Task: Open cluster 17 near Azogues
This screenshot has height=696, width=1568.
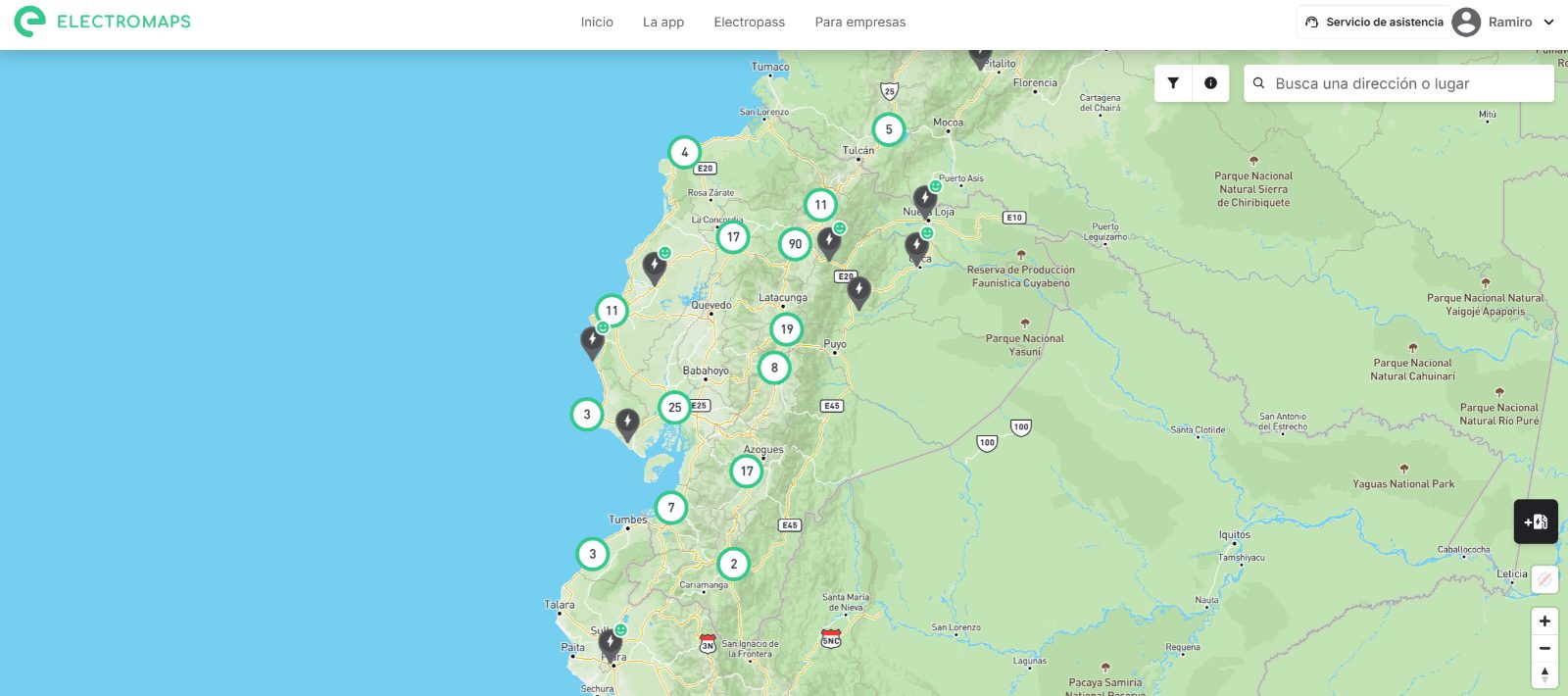Action: [747, 471]
